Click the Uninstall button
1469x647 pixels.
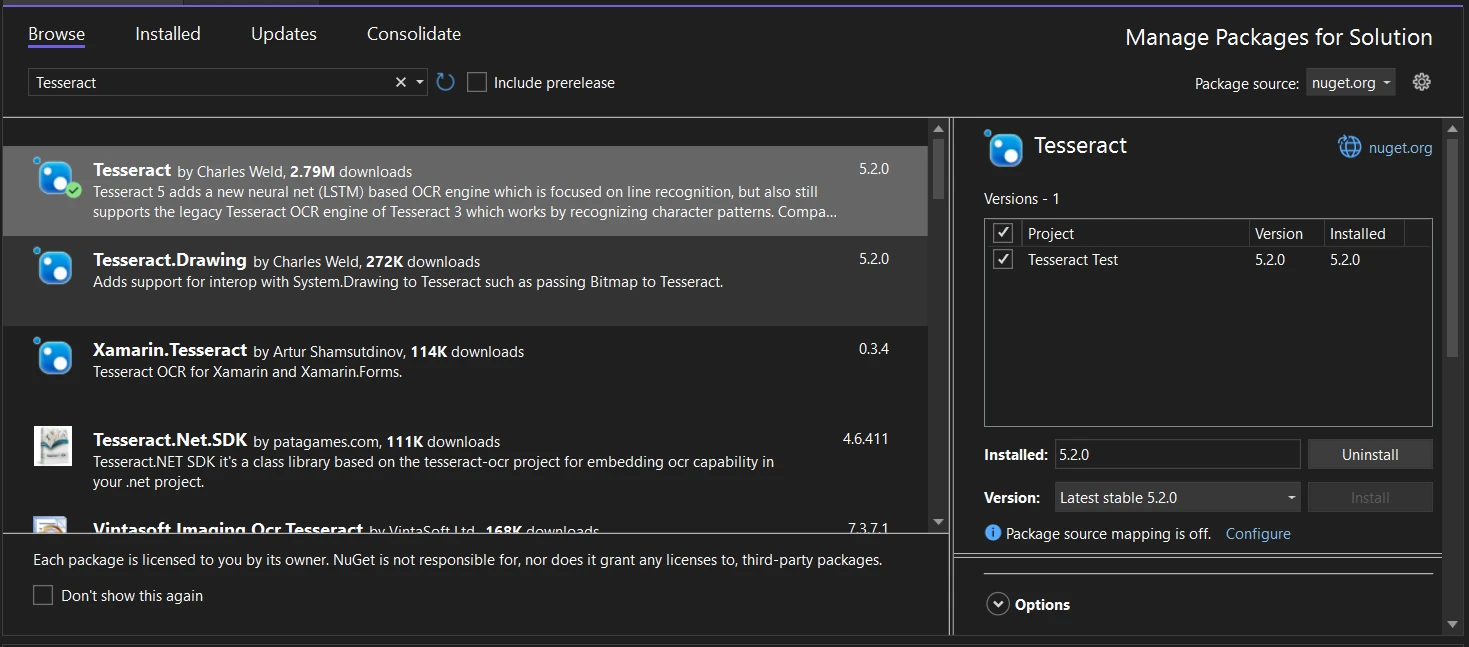[1369, 454]
